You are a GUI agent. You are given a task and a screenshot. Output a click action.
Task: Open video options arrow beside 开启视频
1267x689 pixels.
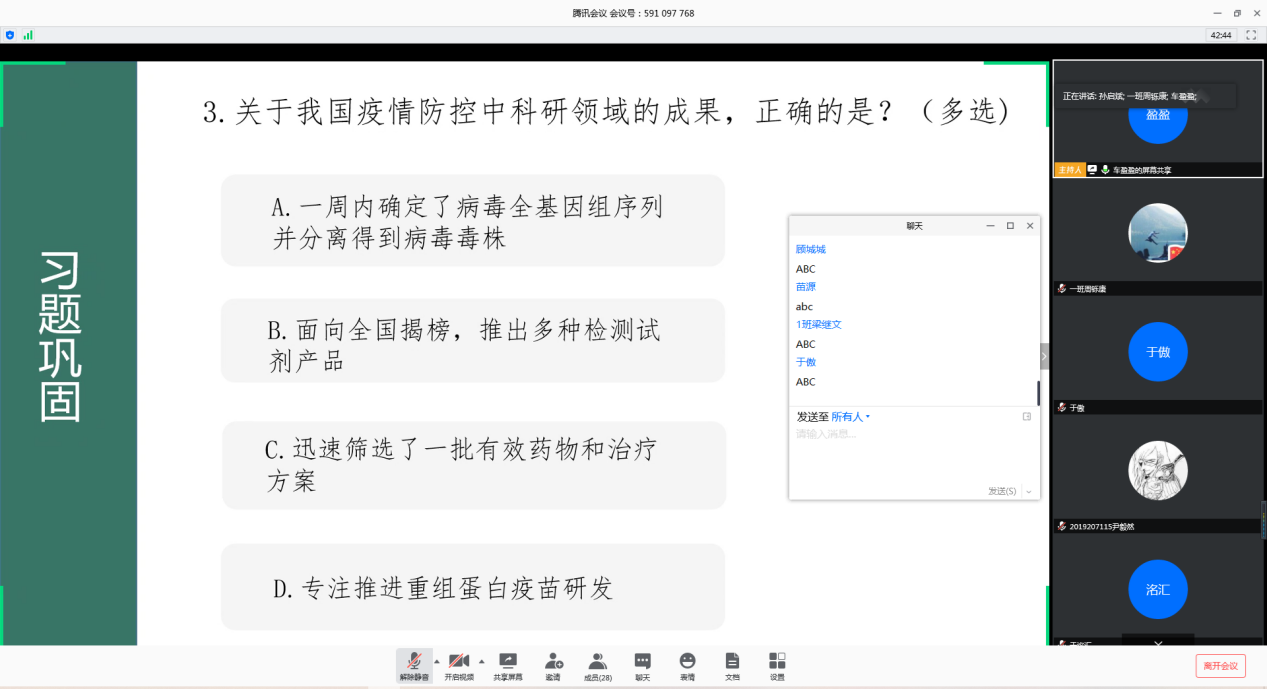click(481, 661)
